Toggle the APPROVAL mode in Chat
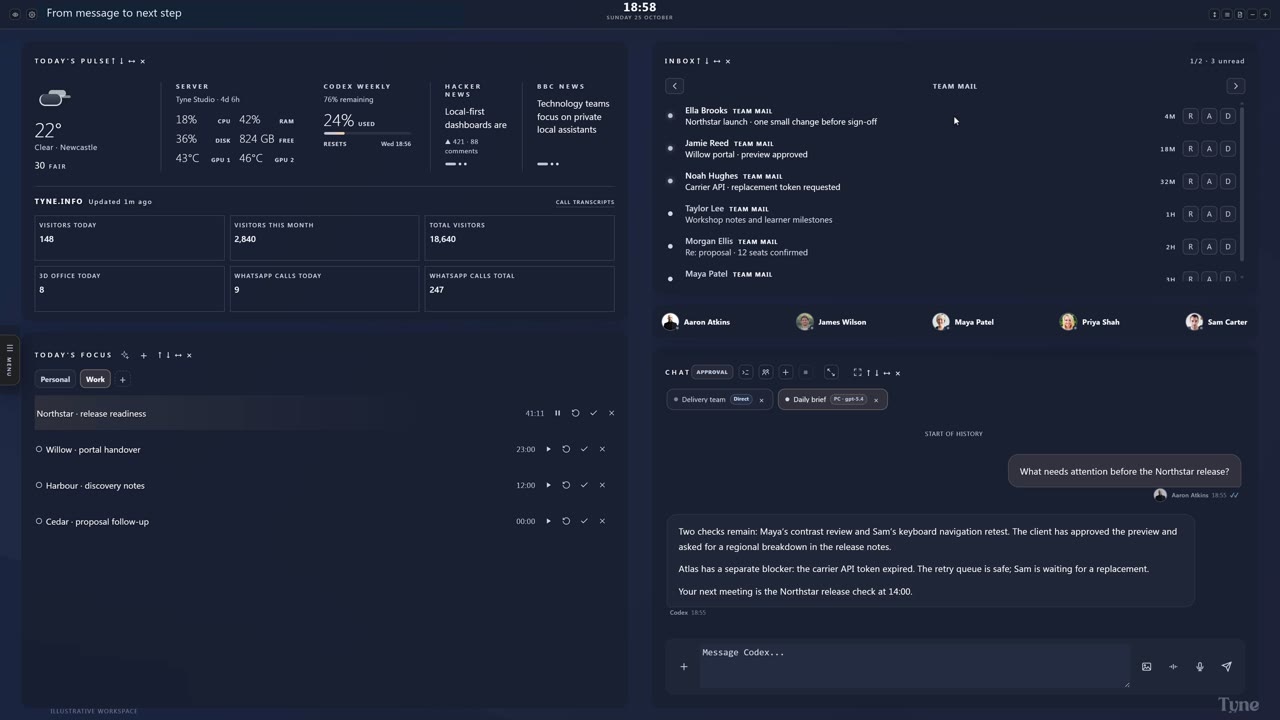Image resolution: width=1280 pixels, height=720 pixels. [x=712, y=372]
